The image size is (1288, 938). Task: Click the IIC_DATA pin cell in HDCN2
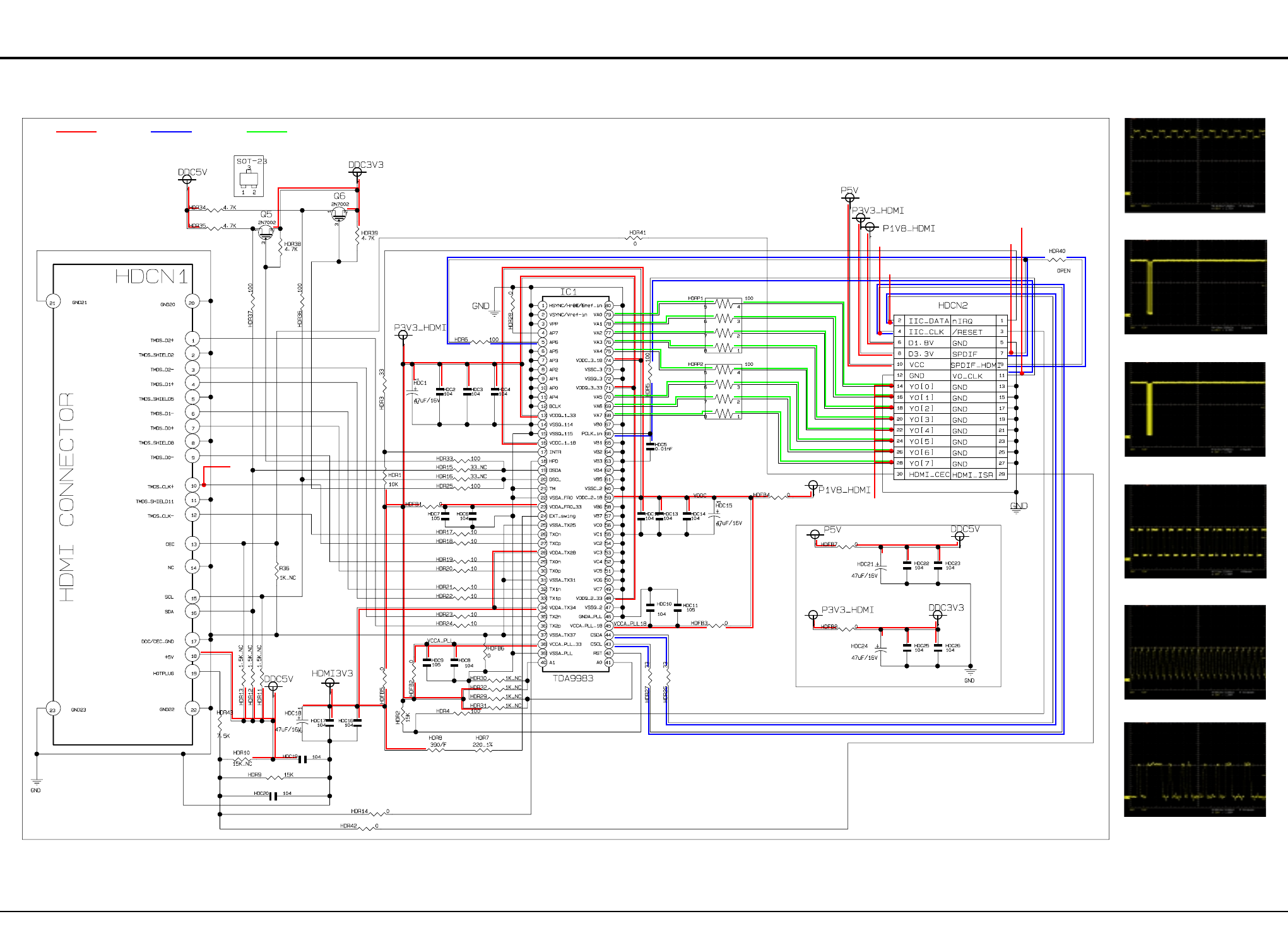[x=928, y=321]
